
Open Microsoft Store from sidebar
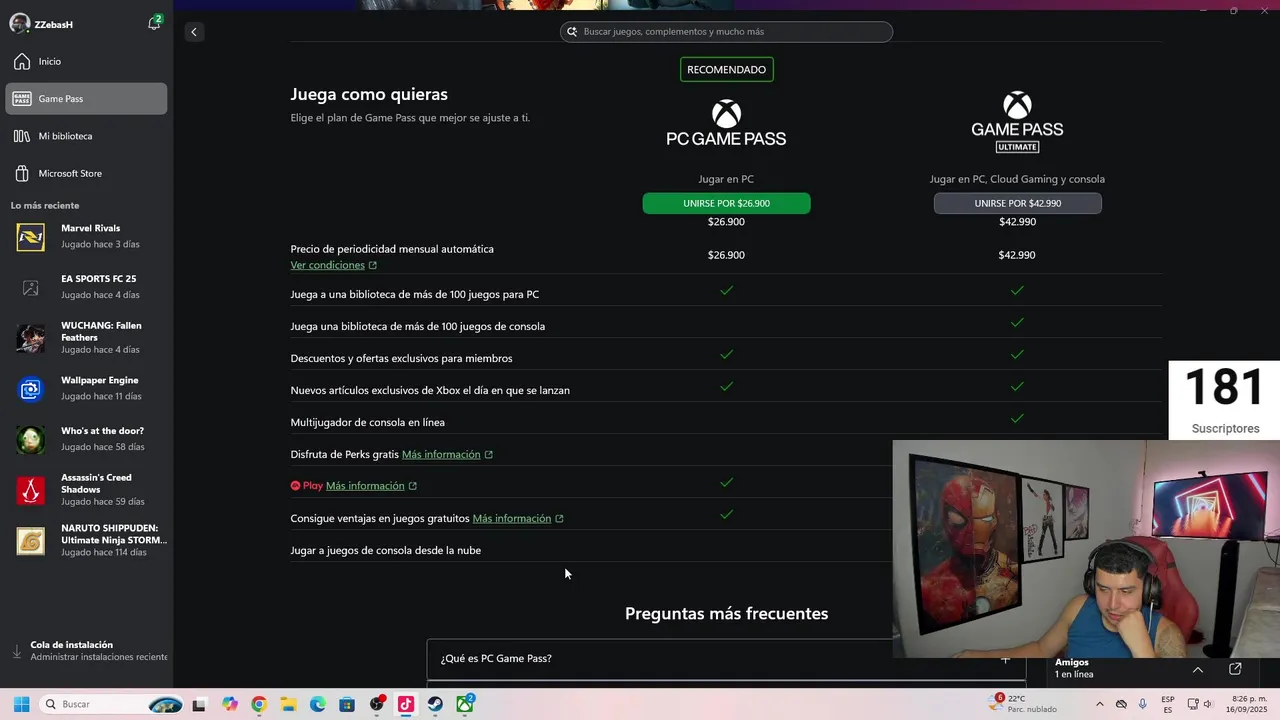click(86, 173)
